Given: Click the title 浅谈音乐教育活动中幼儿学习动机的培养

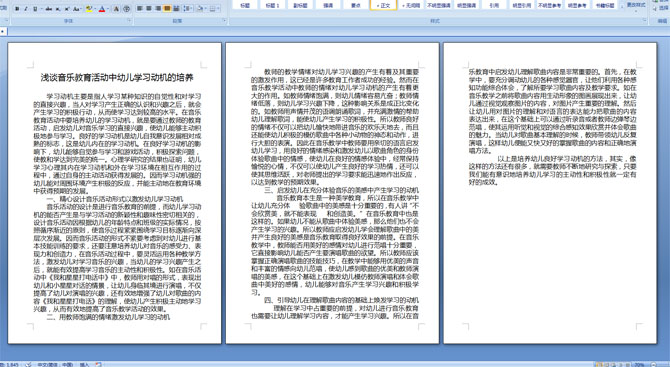Looking at the screenshot, I should [117, 78].
